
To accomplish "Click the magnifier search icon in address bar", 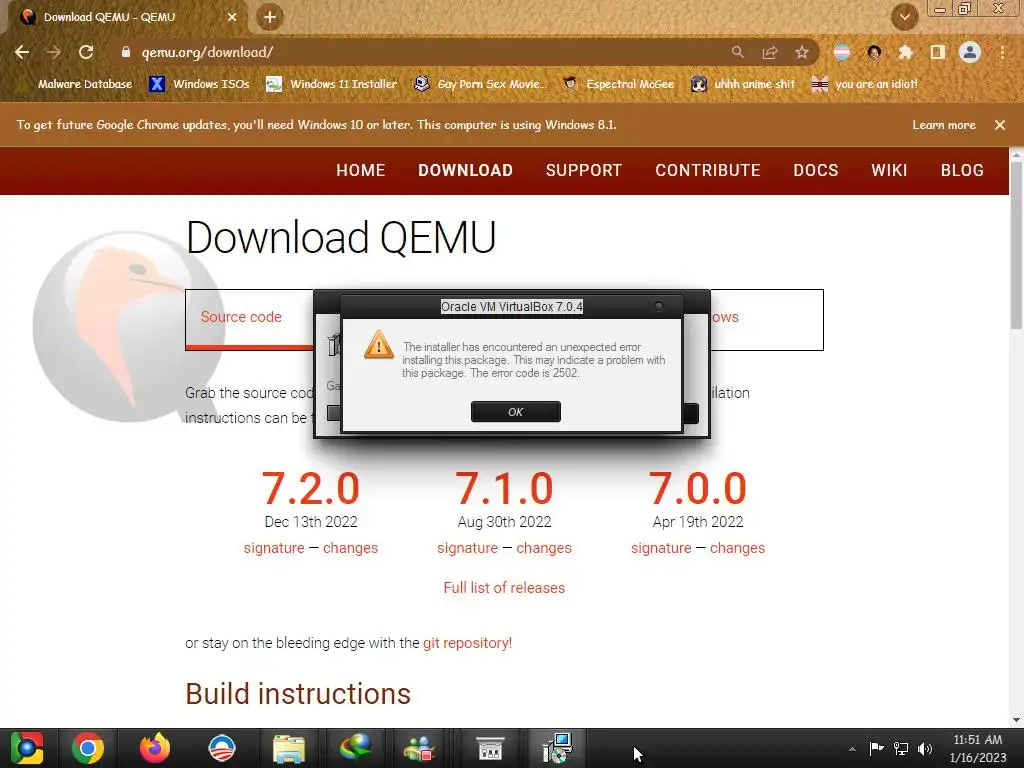I will (x=737, y=52).
